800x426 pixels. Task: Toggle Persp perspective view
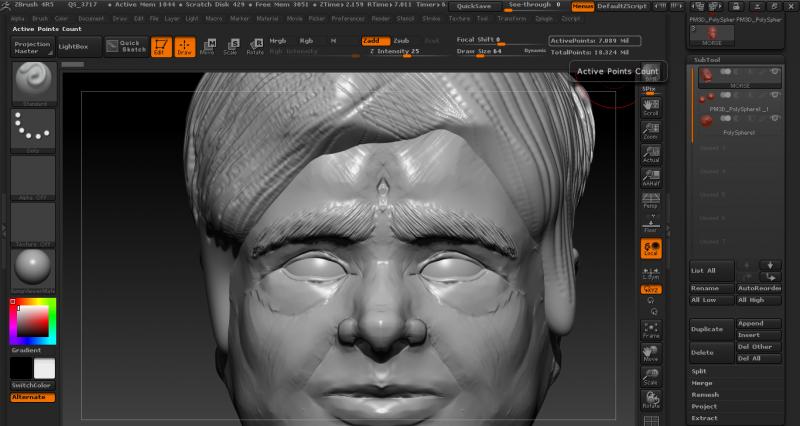651,201
